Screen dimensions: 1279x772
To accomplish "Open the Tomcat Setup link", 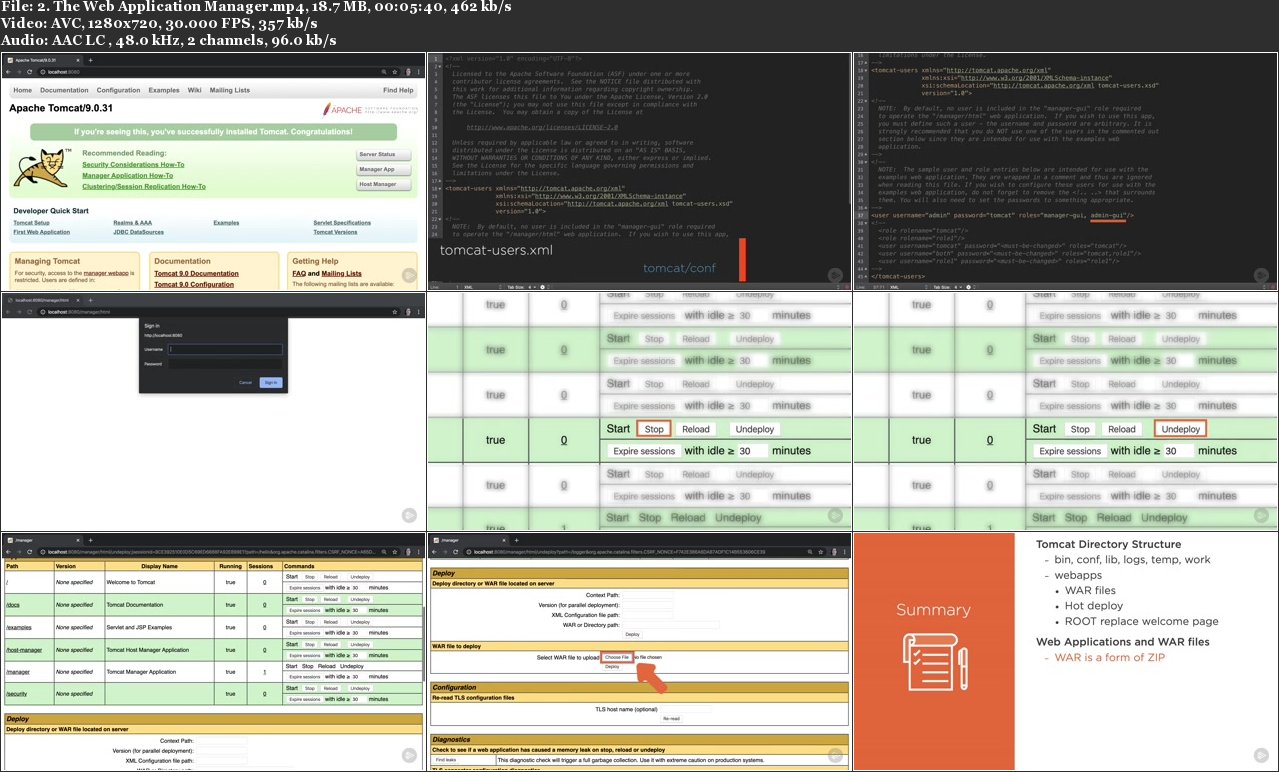I will [x=32, y=223].
